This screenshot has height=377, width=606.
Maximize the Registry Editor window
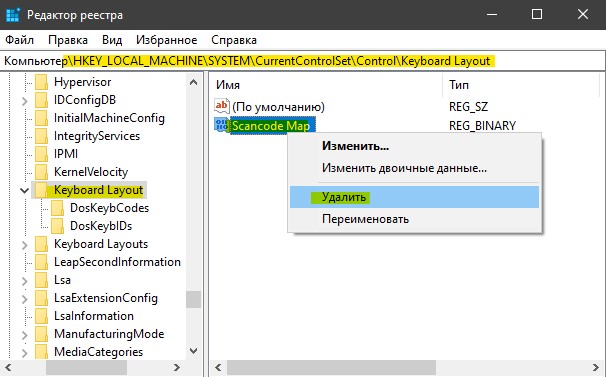[x=537, y=15]
